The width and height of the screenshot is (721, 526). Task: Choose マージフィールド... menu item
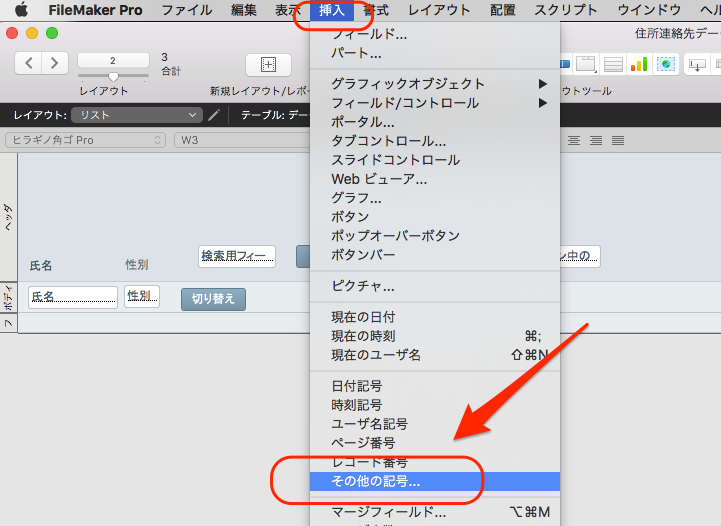(435, 512)
